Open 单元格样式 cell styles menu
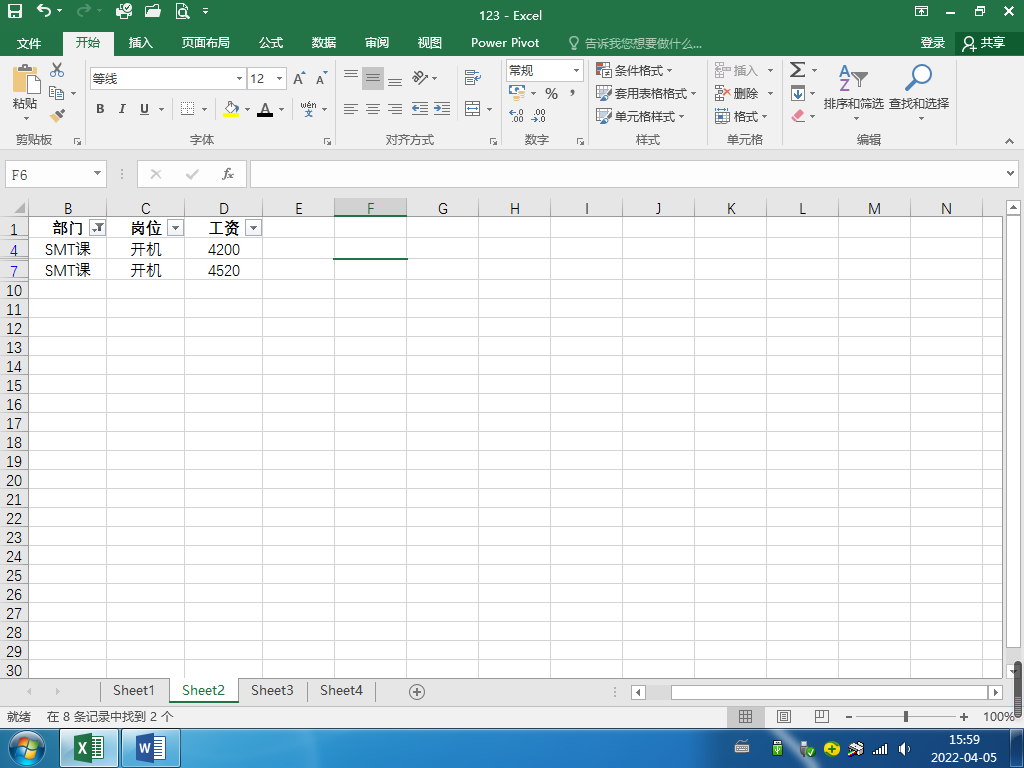The width and height of the screenshot is (1024, 768). pyautogui.click(x=641, y=116)
